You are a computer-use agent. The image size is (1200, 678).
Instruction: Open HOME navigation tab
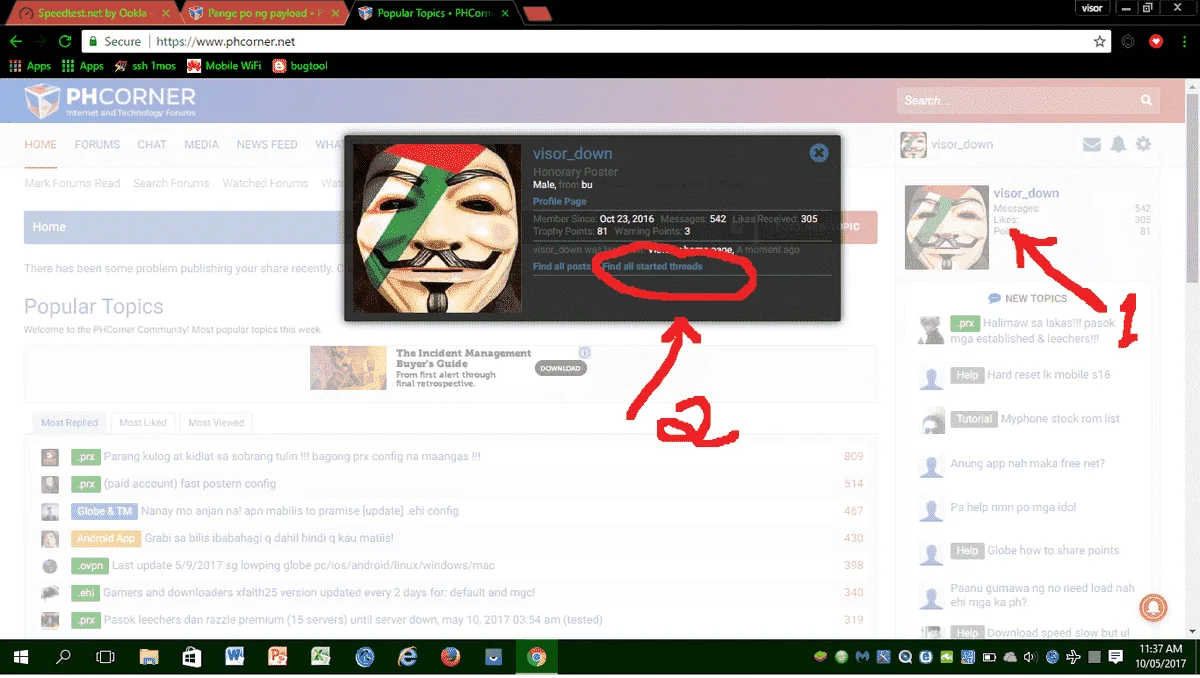point(41,145)
